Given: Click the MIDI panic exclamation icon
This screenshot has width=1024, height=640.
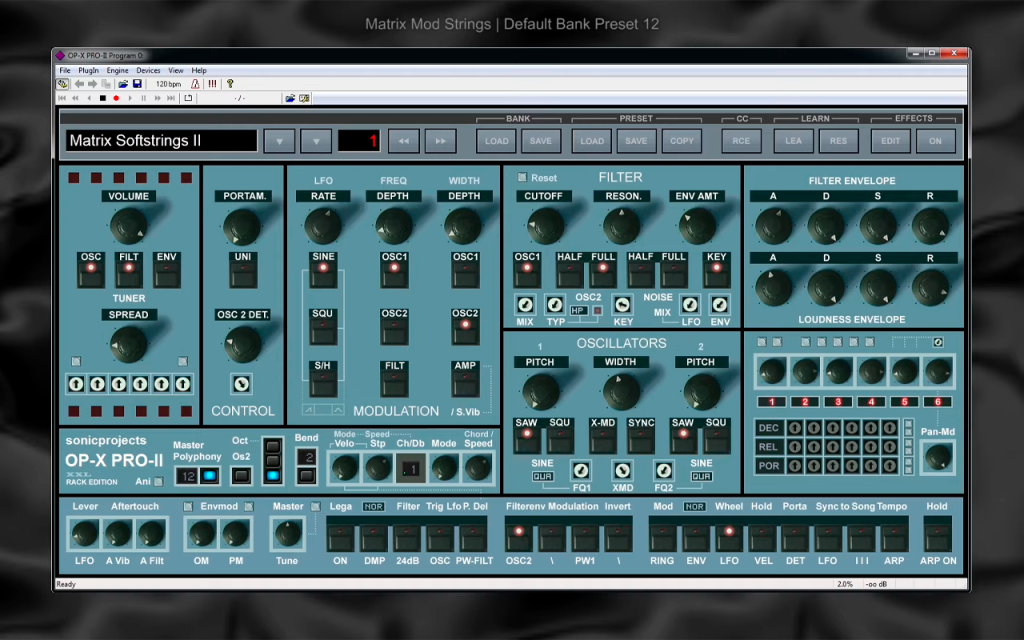Looking at the screenshot, I should click(212, 84).
